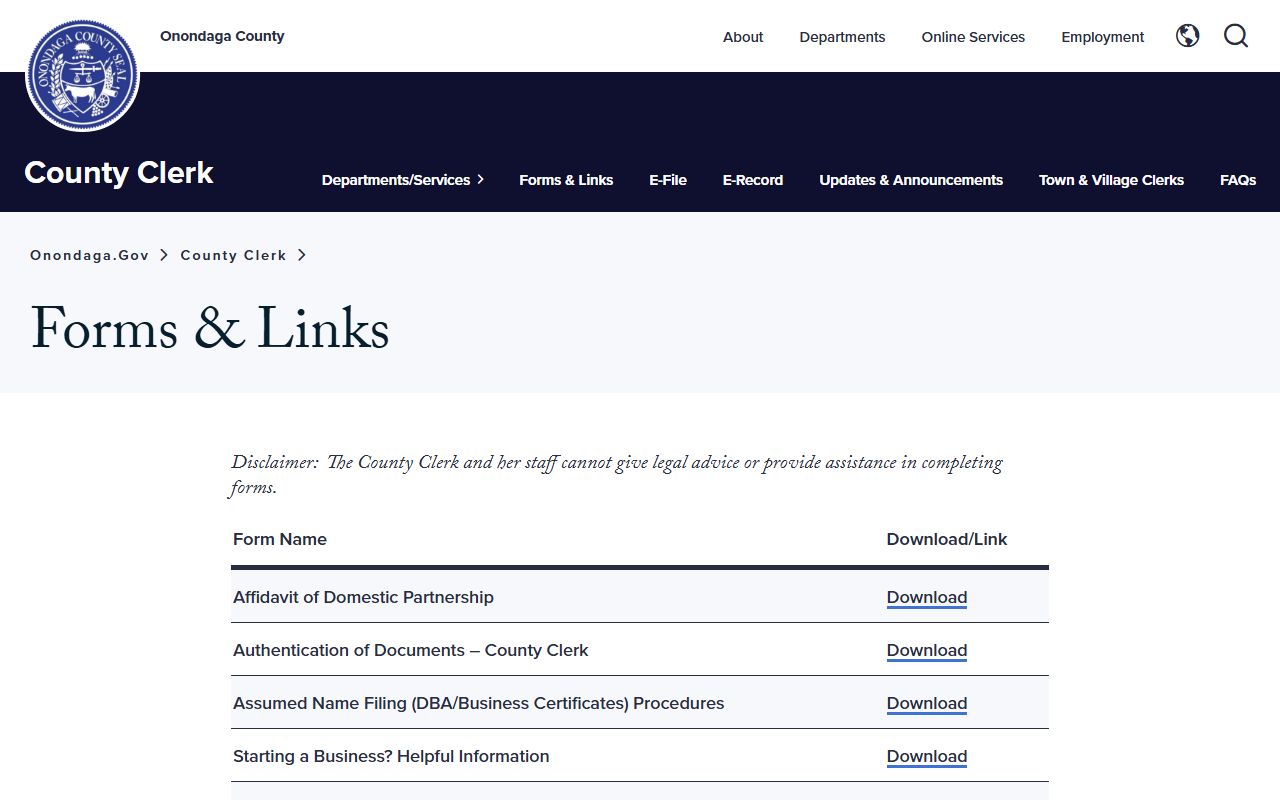
Task: Select 'Starting a Business? Helpful Information' text
Action: point(391,756)
